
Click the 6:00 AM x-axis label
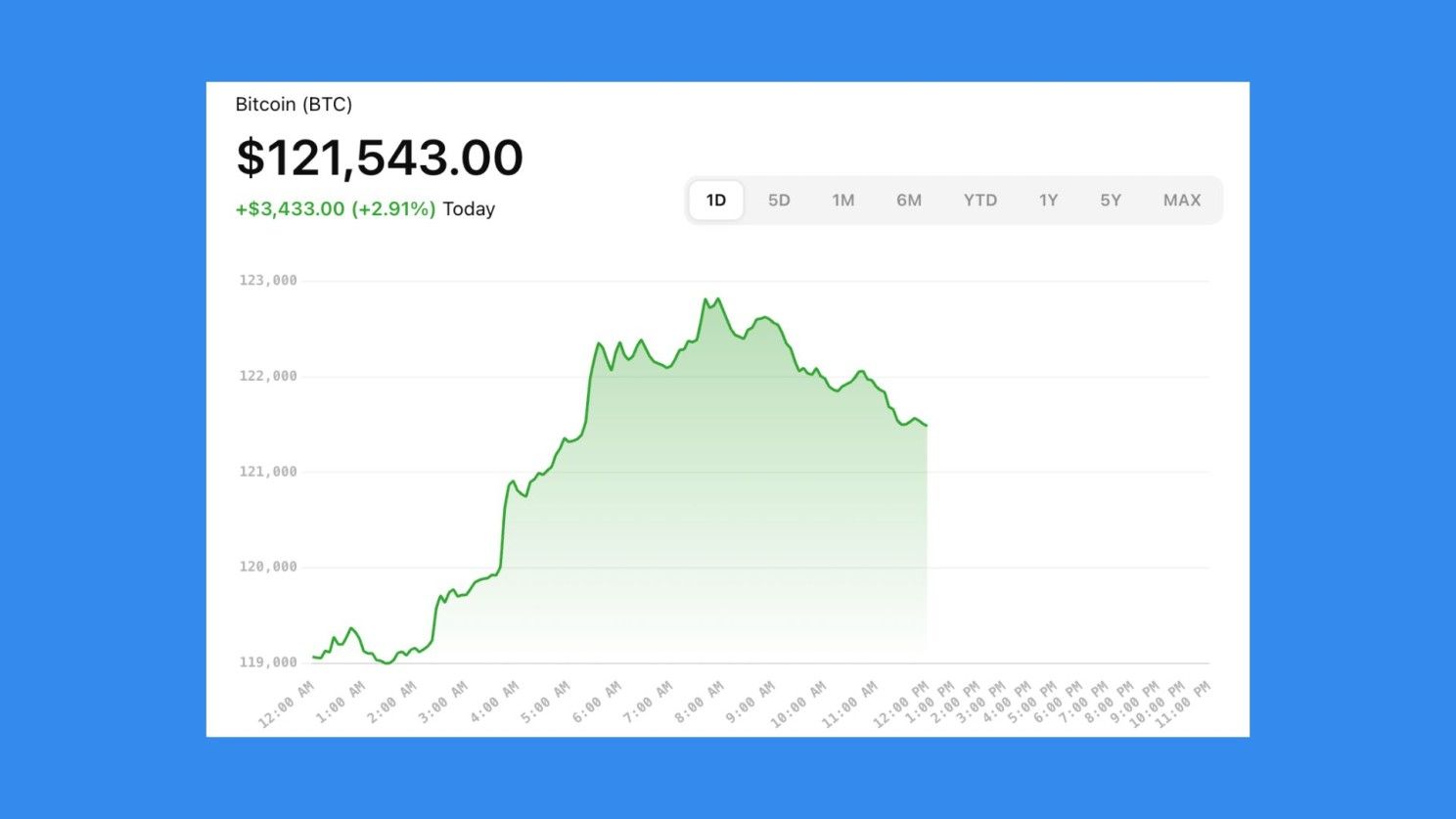point(596,703)
